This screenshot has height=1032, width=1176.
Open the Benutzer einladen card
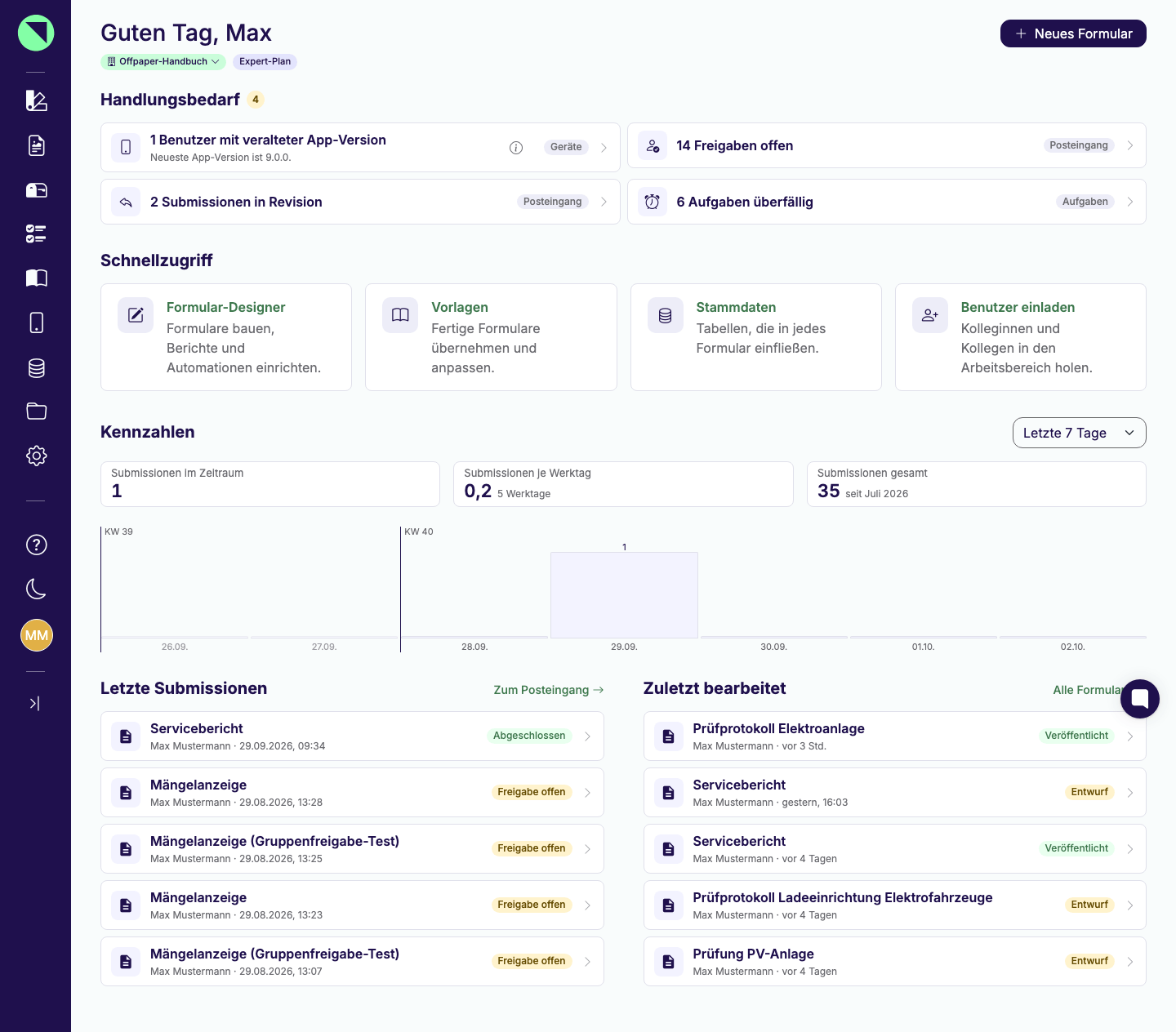[x=1021, y=337]
